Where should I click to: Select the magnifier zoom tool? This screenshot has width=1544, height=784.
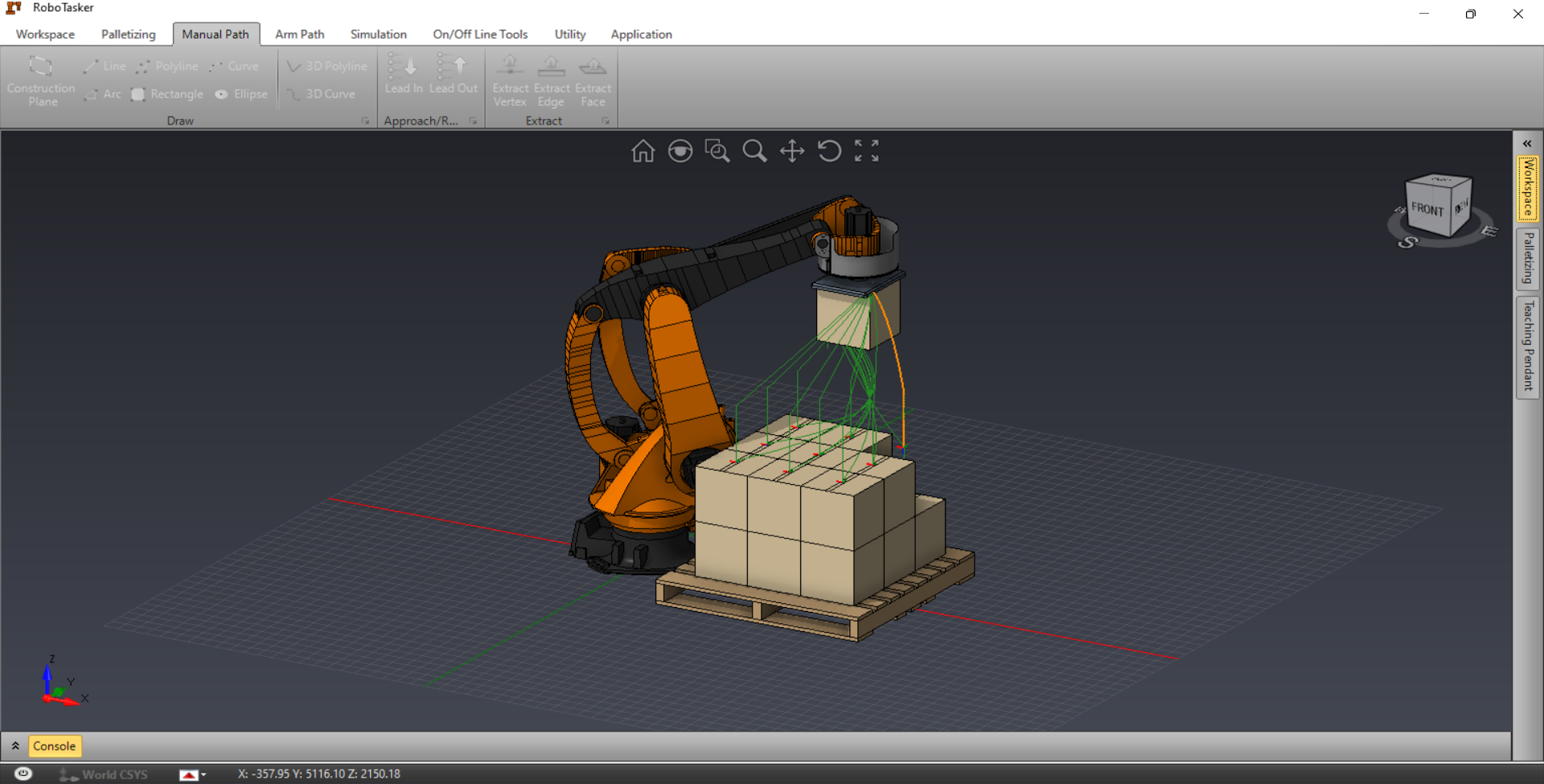(x=754, y=150)
